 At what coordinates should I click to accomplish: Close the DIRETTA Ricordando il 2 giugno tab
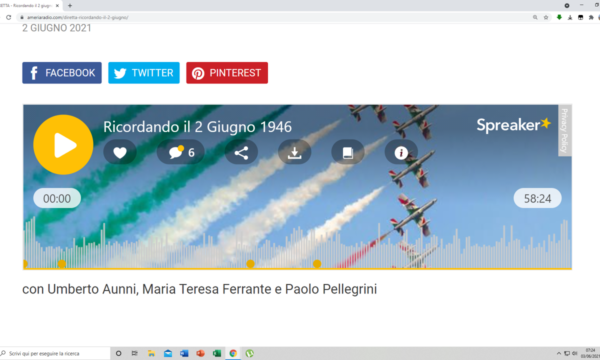(x=57, y=5)
